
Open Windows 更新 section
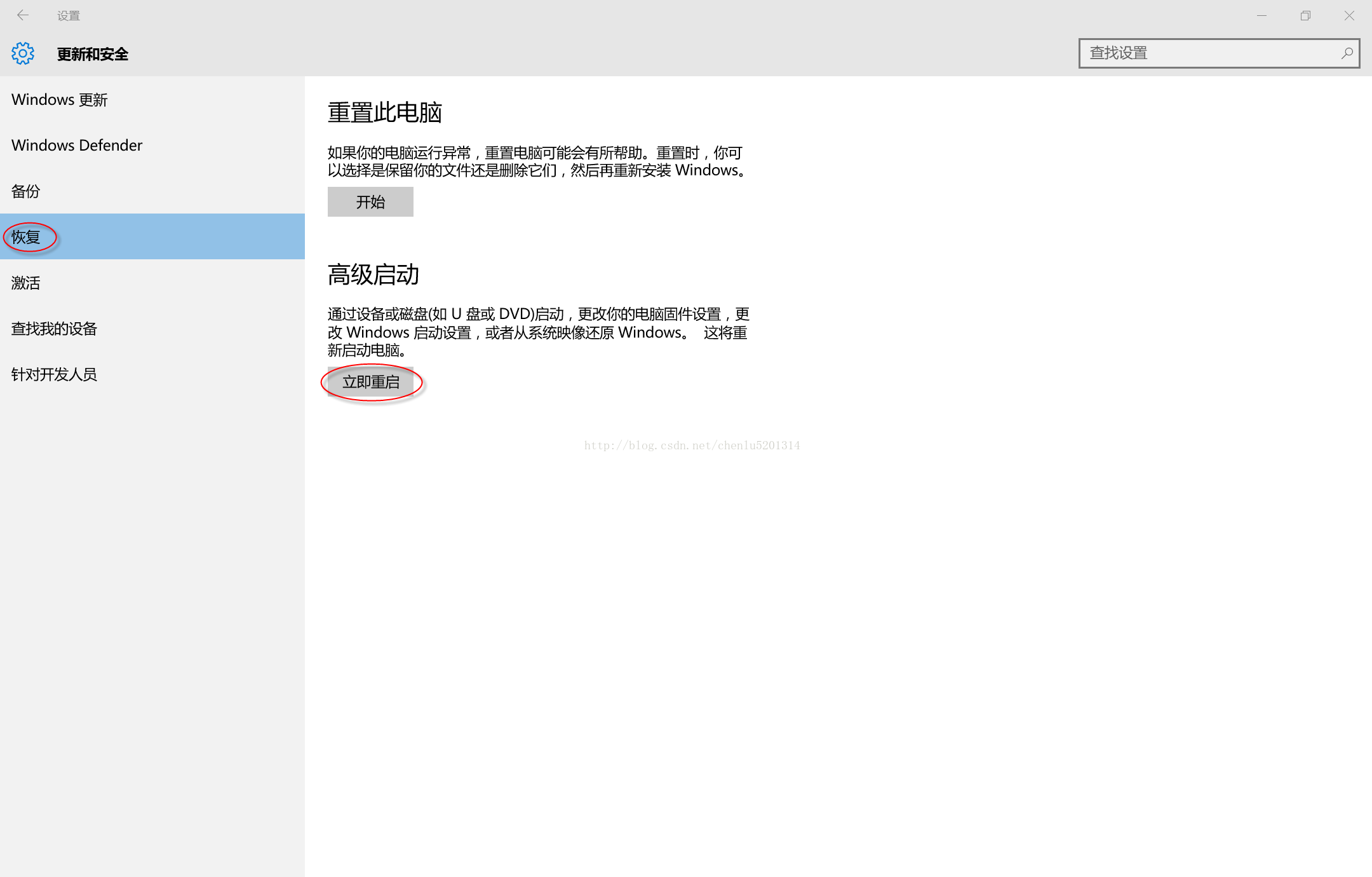tap(152, 100)
